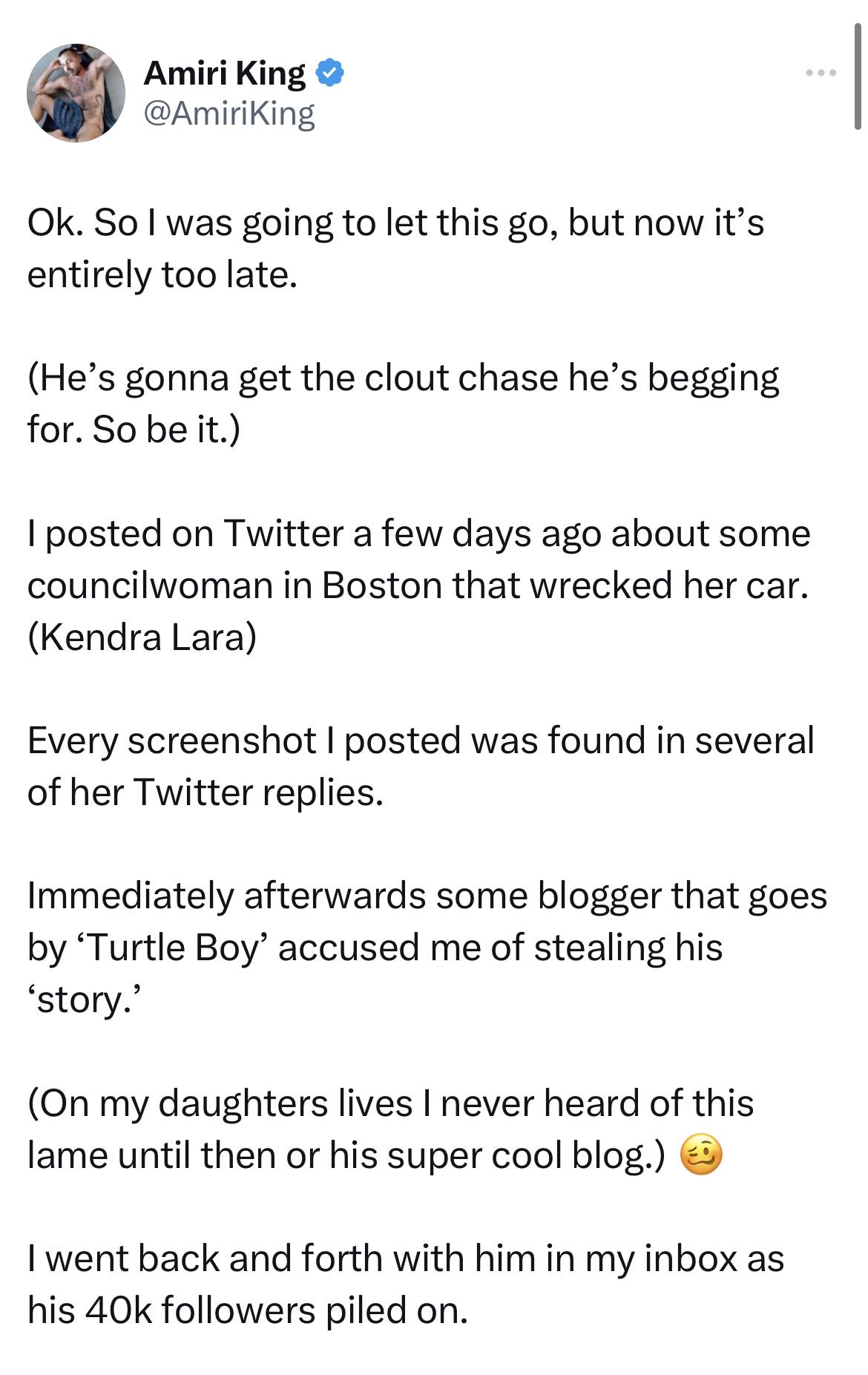Click the Amiri King display name

pyautogui.click(x=224, y=73)
